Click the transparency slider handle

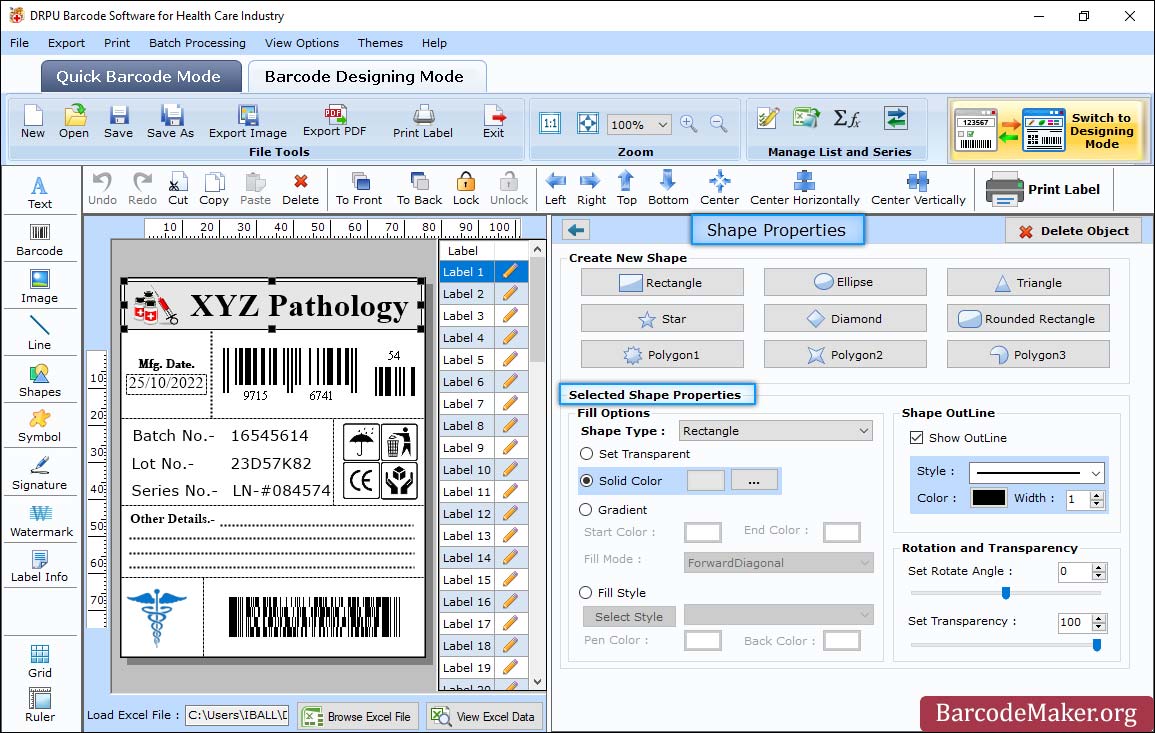(x=1097, y=645)
